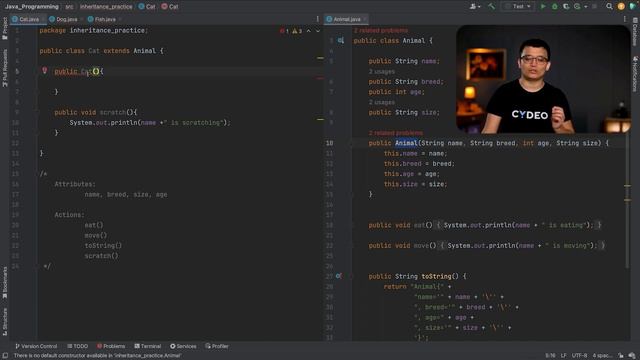Open the indent spaces setting
Viewport: 640px width, 360px height.
602,356
